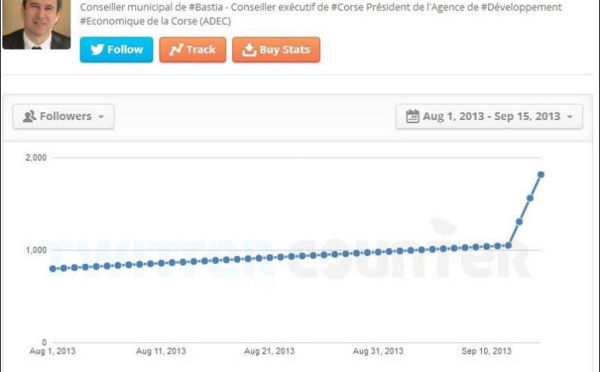This screenshot has width=600, height=372.
Task: Click the data point where spike begins
Action: 509,245
